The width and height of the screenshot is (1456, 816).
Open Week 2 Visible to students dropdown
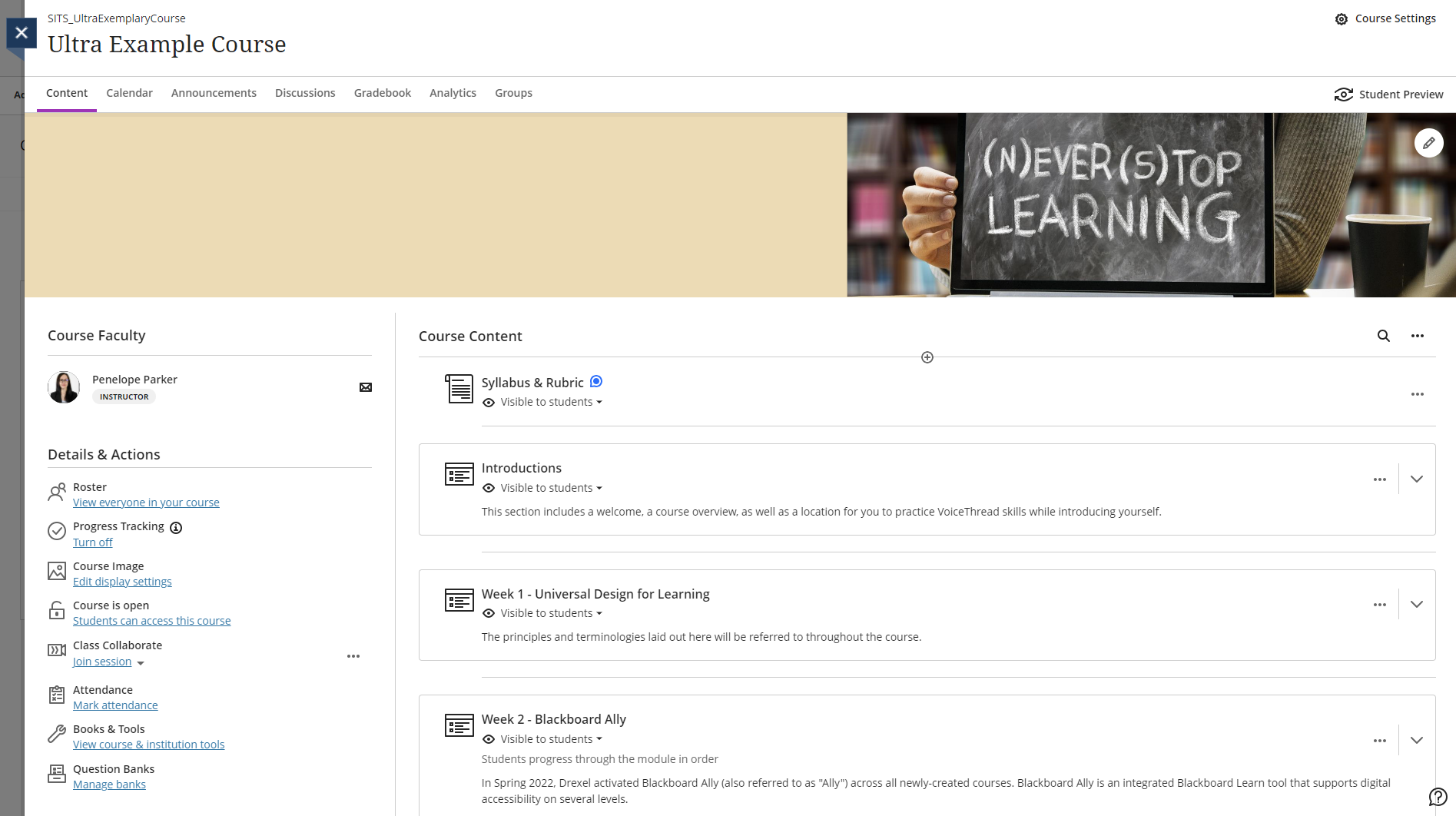click(551, 739)
